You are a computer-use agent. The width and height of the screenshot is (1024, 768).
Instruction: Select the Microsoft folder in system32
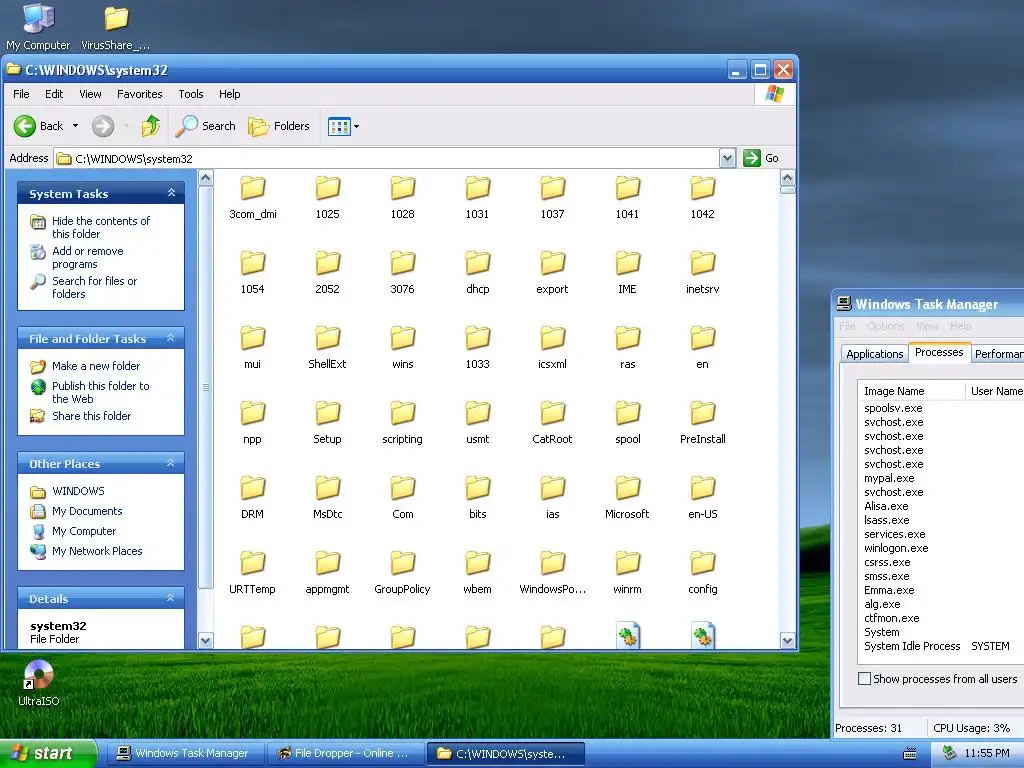[x=627, y=497]
